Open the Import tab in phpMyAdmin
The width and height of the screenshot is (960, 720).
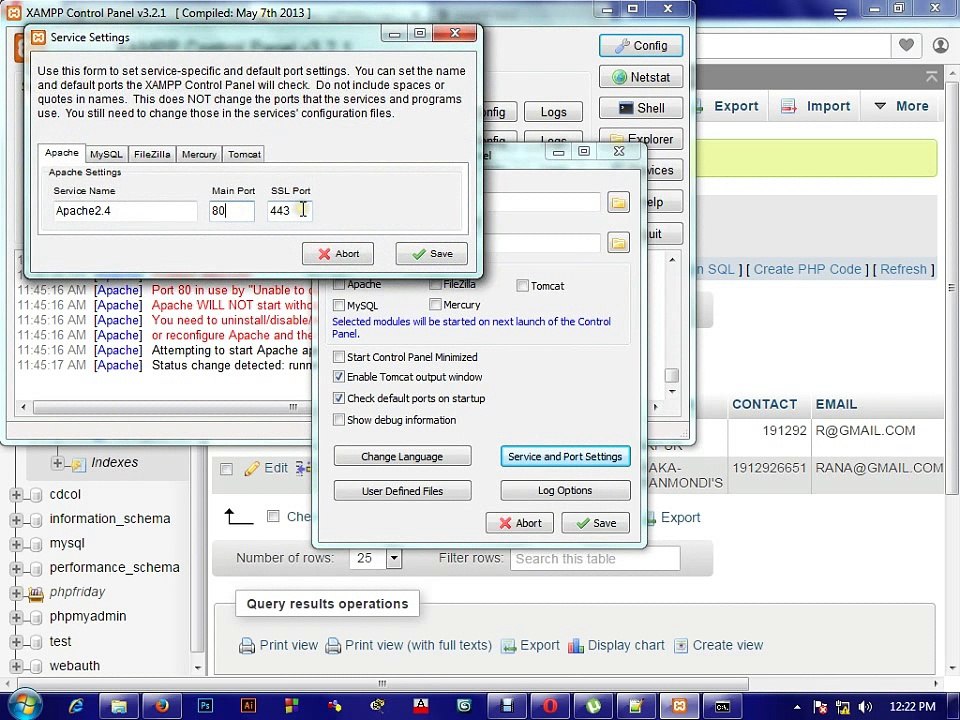[815, 106]
